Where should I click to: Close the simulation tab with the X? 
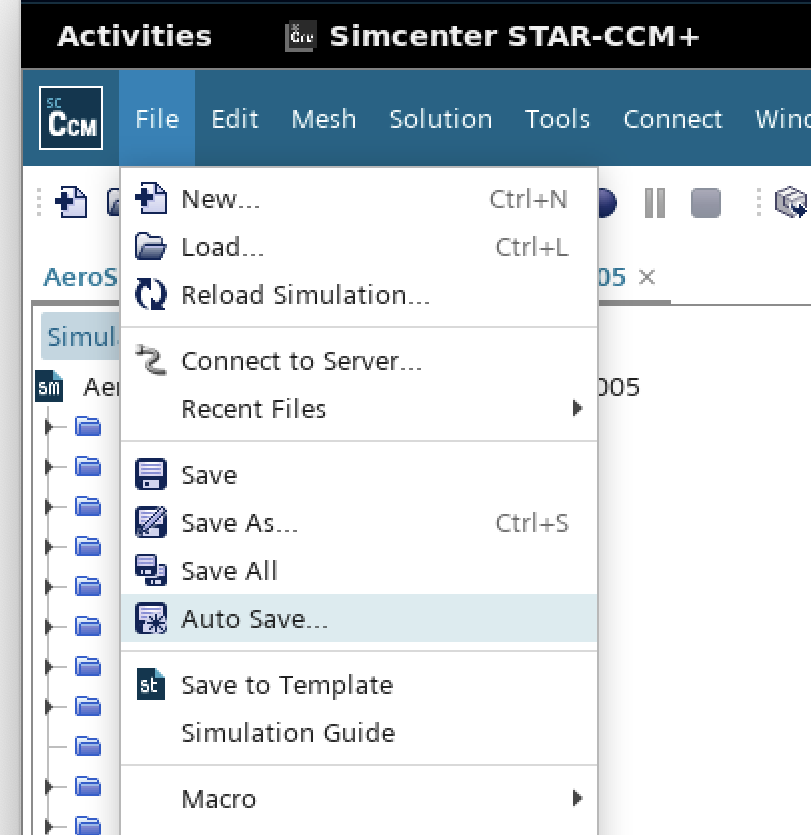click(647, 277)
